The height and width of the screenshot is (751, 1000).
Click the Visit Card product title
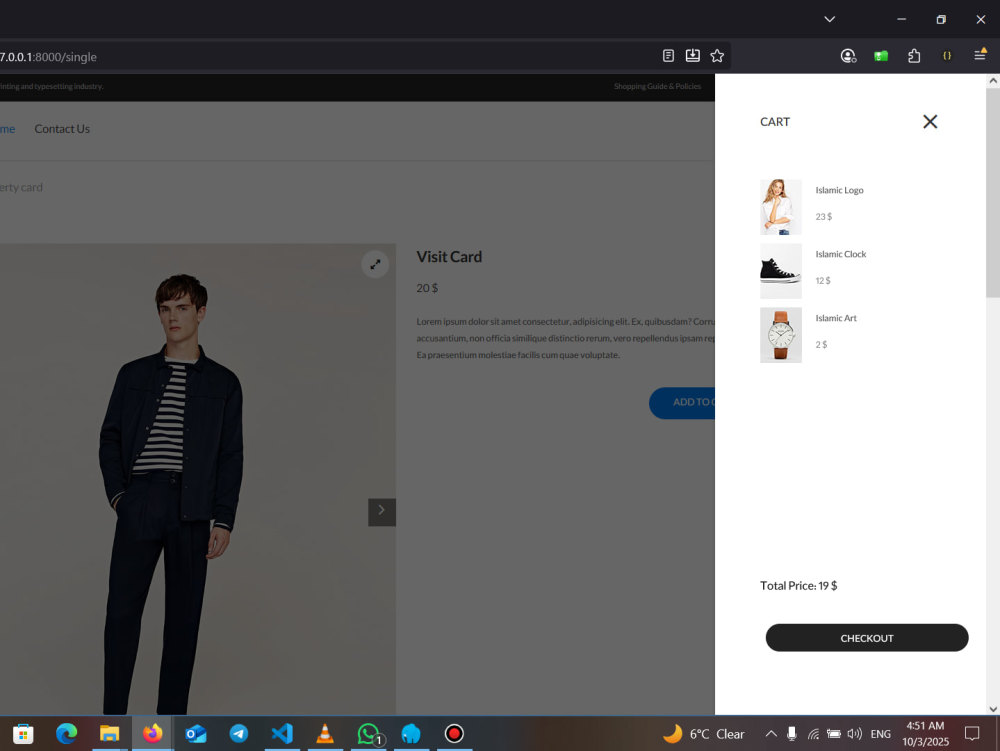point(449,257)
